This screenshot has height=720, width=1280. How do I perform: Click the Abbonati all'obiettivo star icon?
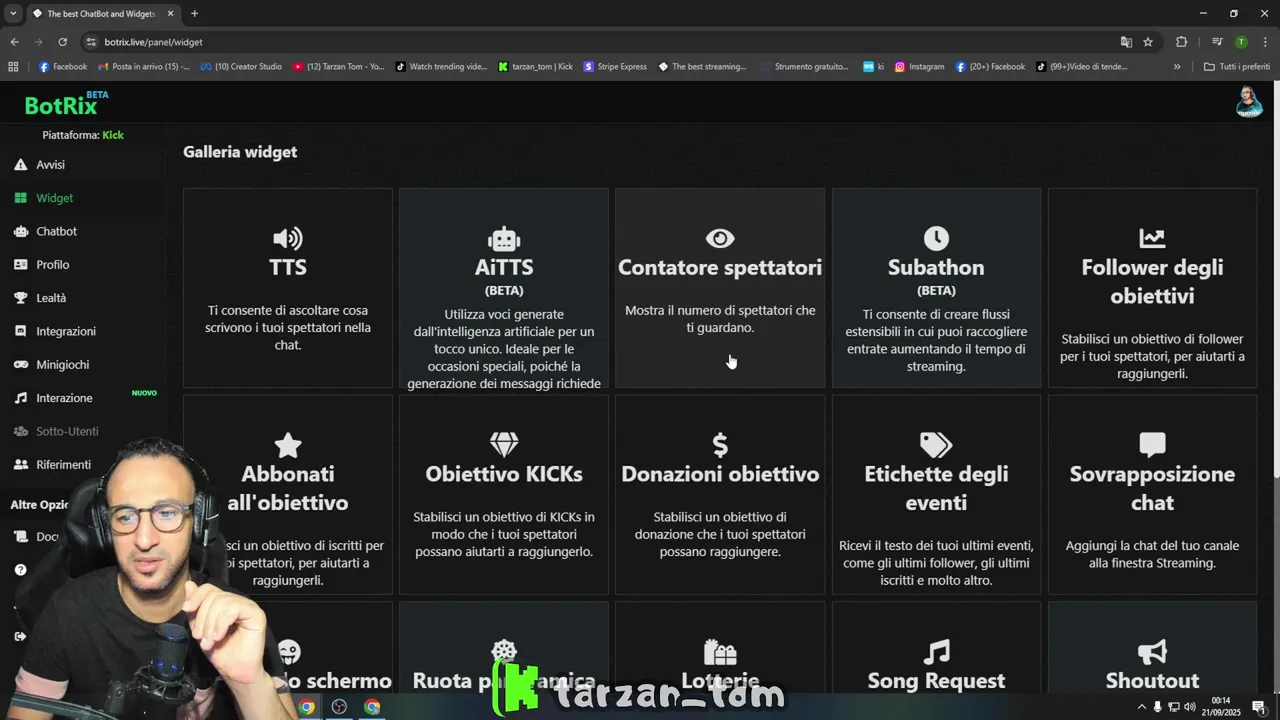[288, 445]
